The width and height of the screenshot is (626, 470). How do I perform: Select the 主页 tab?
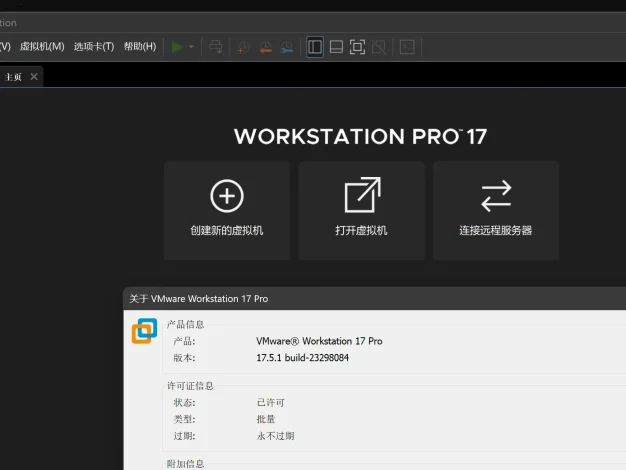click(x=13, y=77)
